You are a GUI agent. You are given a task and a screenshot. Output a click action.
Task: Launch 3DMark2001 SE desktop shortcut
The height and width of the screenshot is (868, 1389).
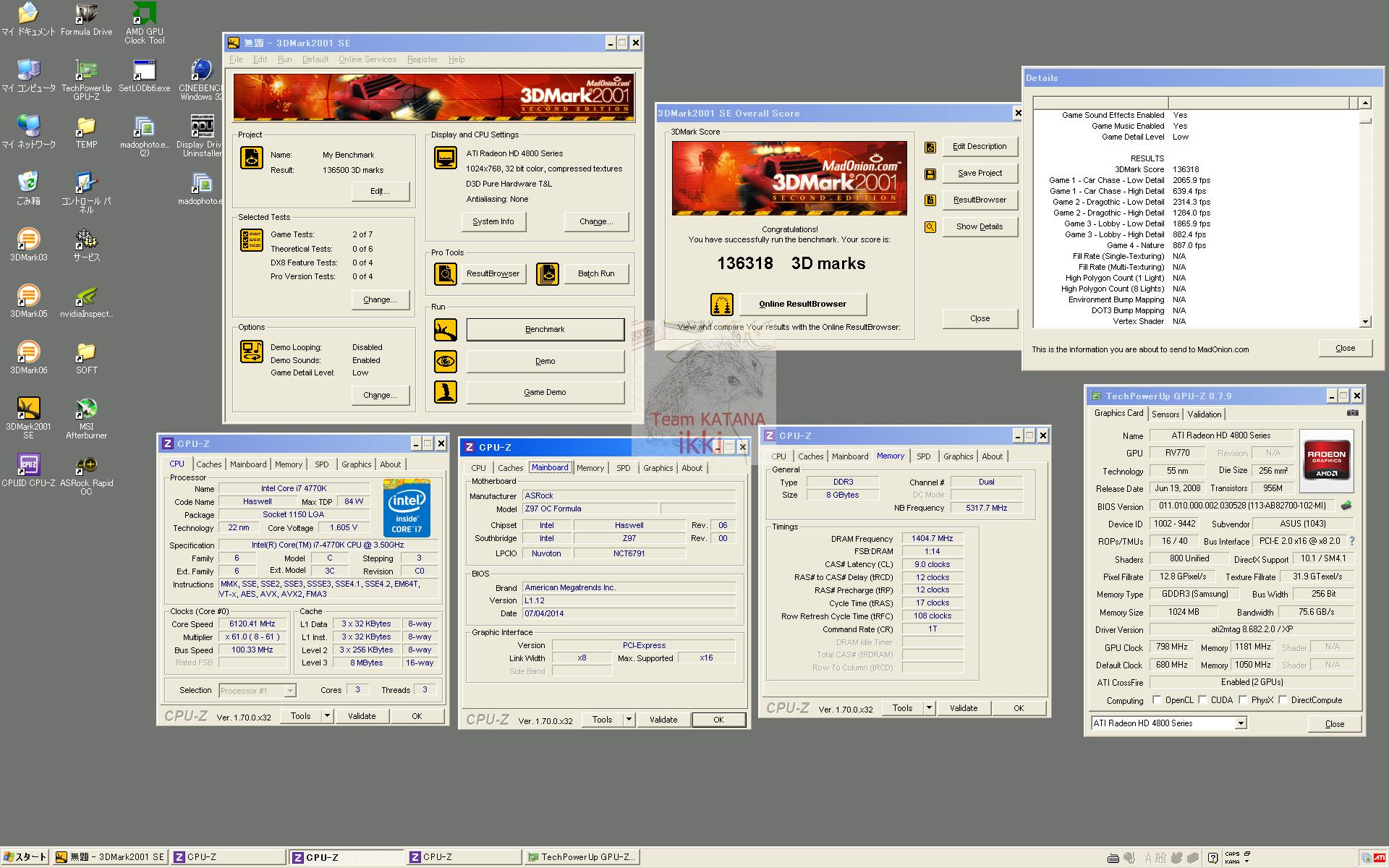[x=28, y=418]
